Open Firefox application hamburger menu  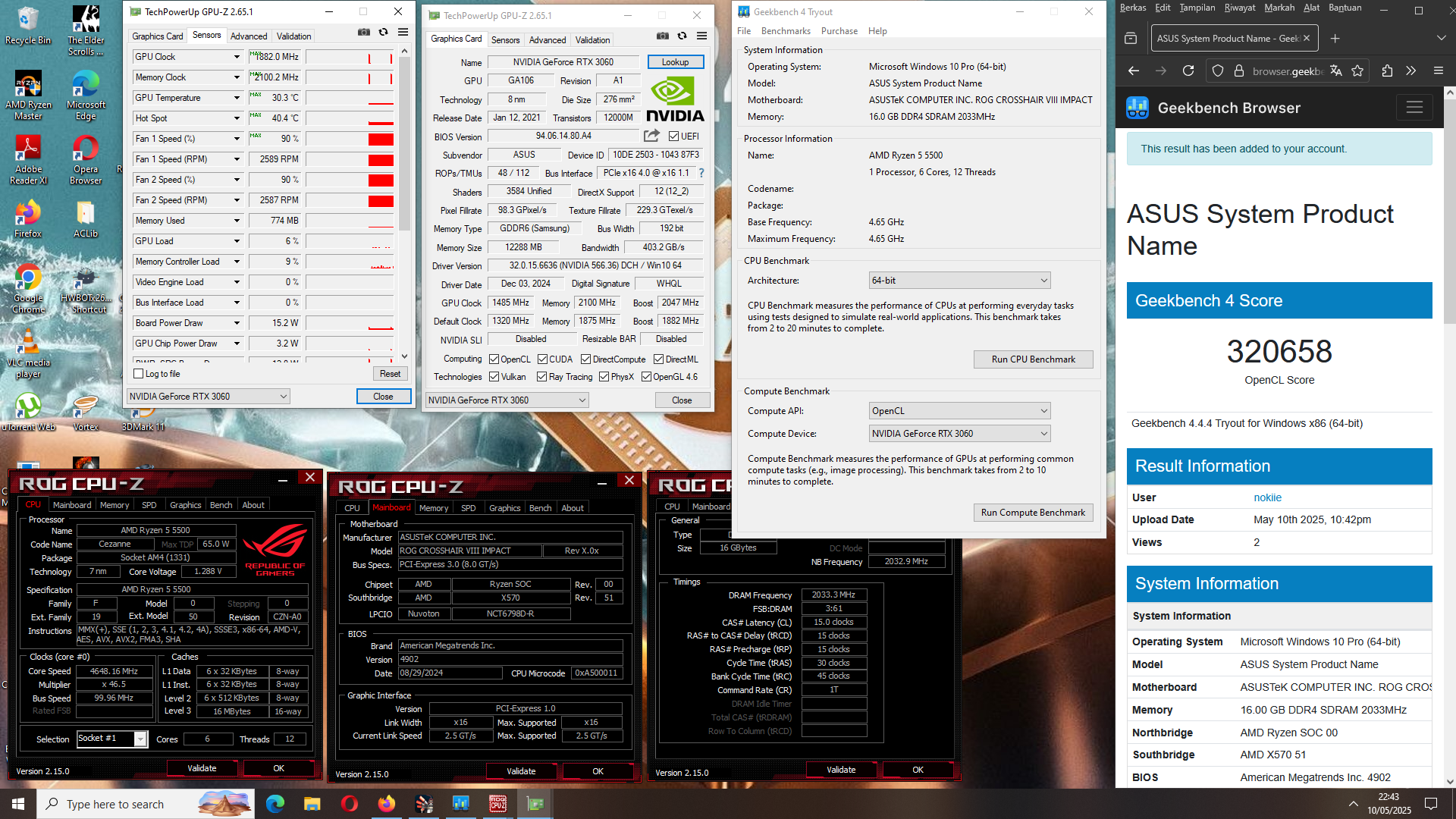pyautogui.click(x=1439, y=71)
